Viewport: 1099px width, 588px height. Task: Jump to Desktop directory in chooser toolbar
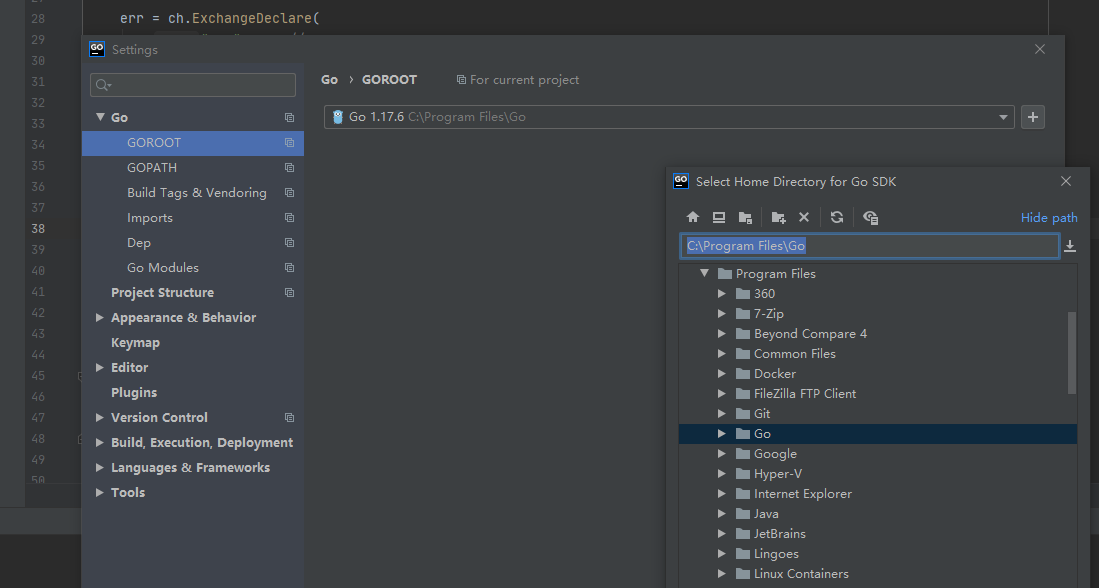click(x=718, y=217)
